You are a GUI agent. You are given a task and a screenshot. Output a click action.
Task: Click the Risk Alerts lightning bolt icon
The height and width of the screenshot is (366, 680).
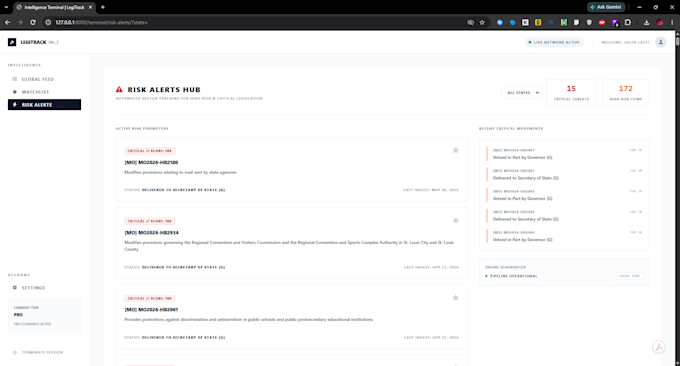pos(15,105)
